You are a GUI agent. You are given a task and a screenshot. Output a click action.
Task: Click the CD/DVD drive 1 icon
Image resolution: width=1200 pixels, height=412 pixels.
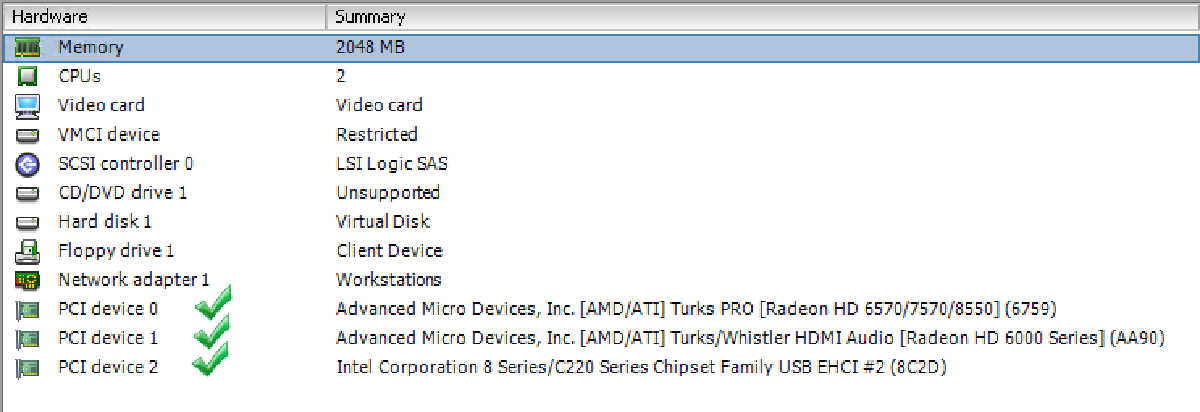27,192
